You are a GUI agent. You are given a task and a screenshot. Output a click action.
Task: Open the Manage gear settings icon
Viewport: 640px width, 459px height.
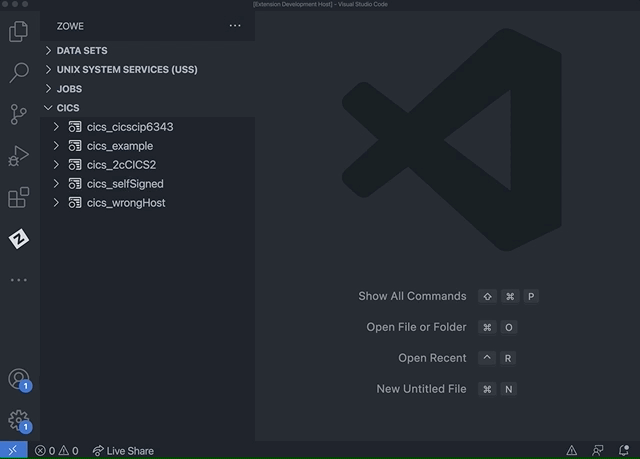18,420
